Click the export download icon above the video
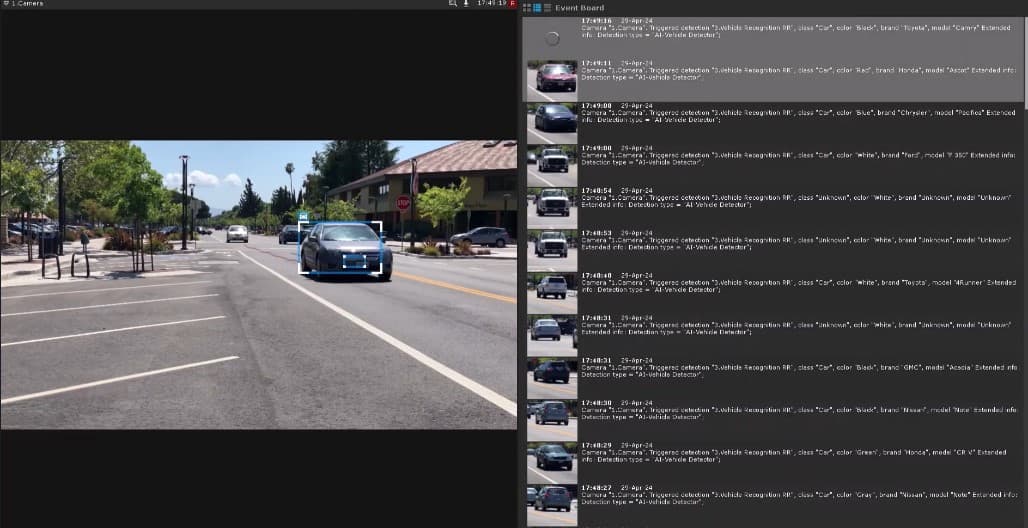 click(x=466, y=3)
